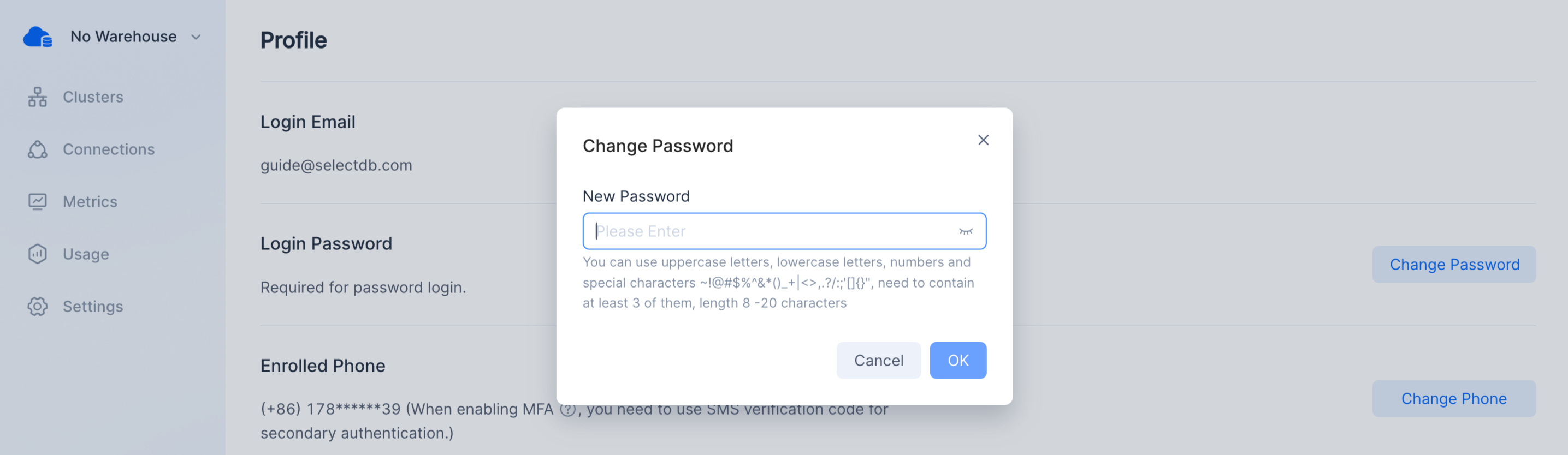Click the Metrics chart icon

pos(37,201)
